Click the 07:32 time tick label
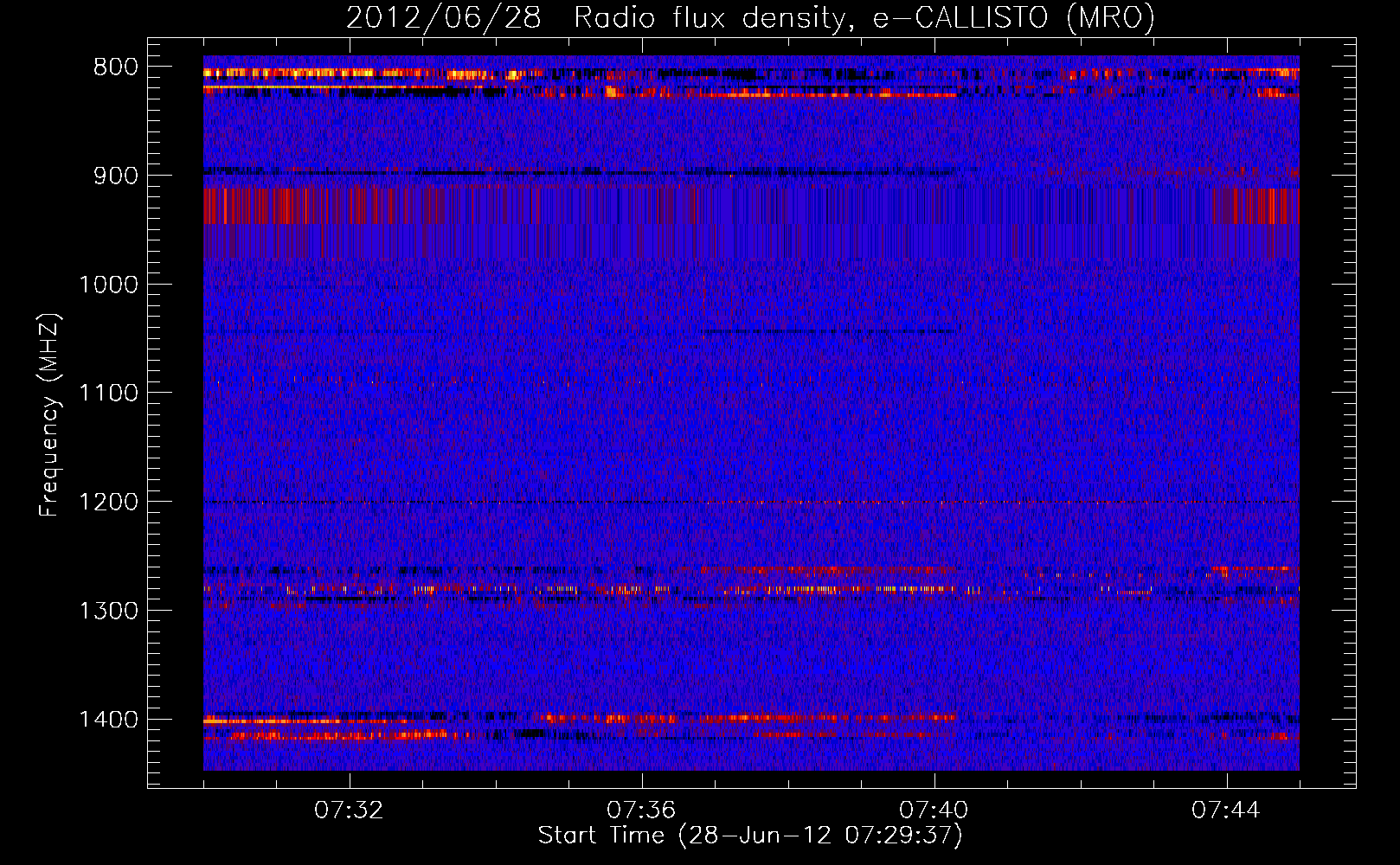Image resolution: width=1400 pixels, height=865 pixels. (349, 811)
